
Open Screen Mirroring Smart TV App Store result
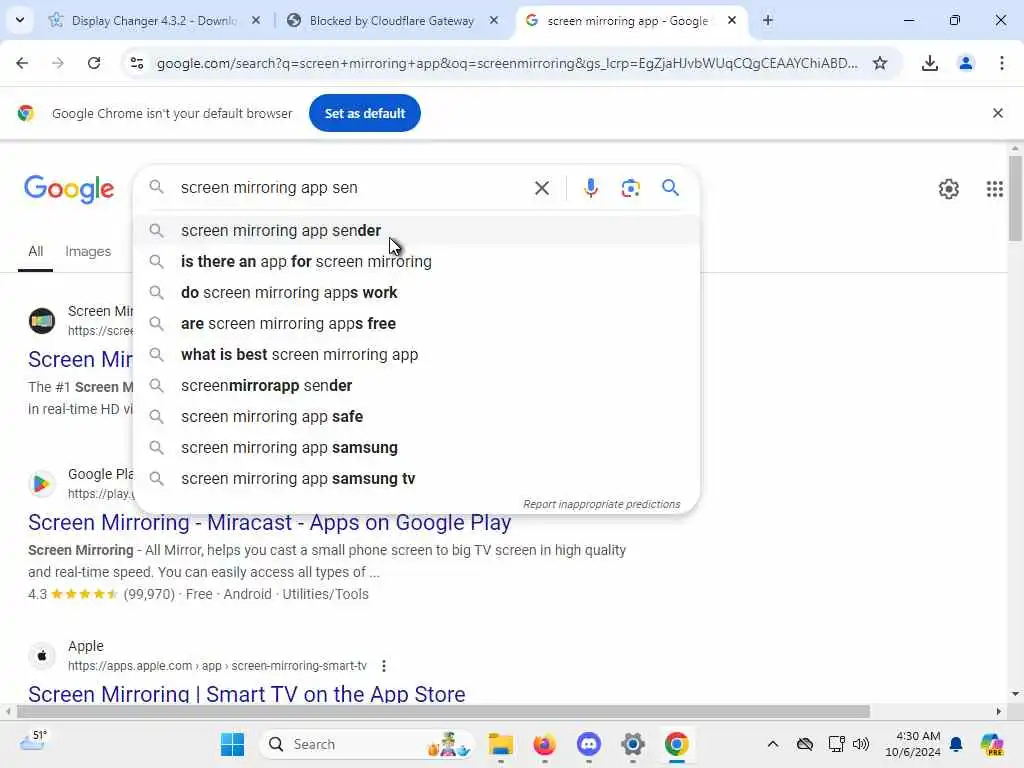coord(246,694)
